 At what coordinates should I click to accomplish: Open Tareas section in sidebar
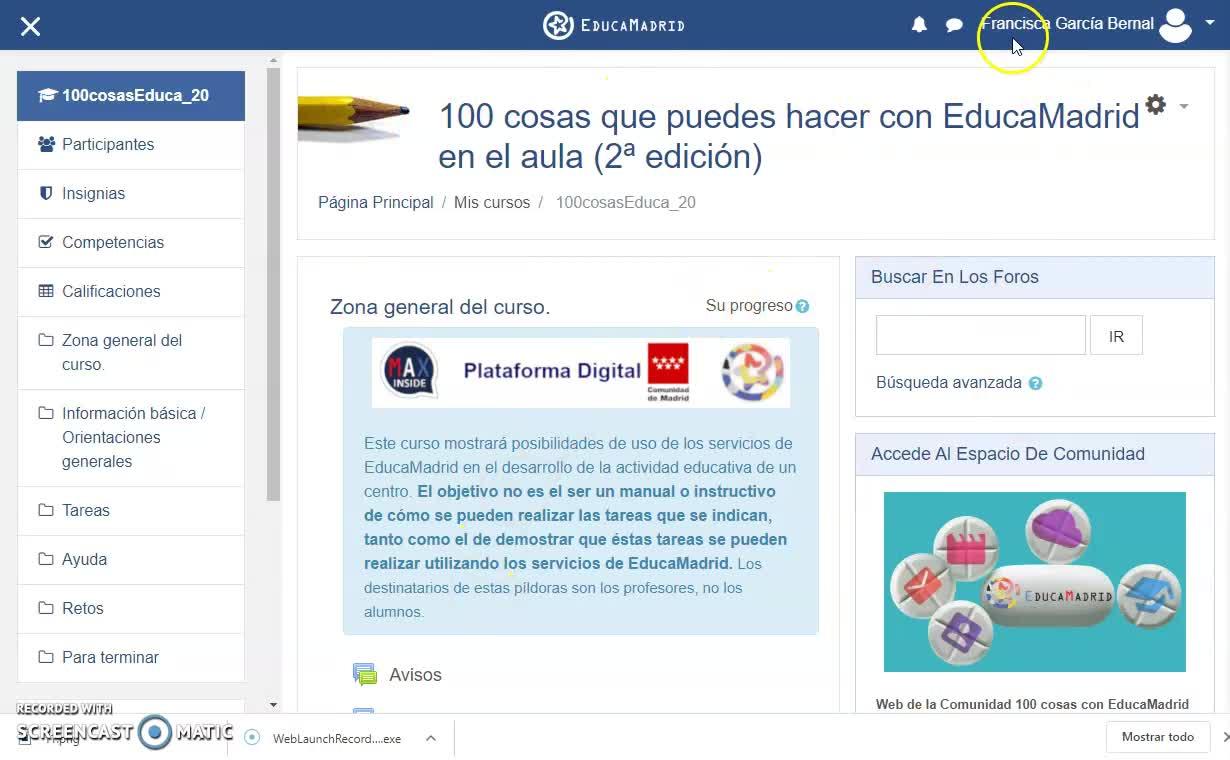[131, 511]
